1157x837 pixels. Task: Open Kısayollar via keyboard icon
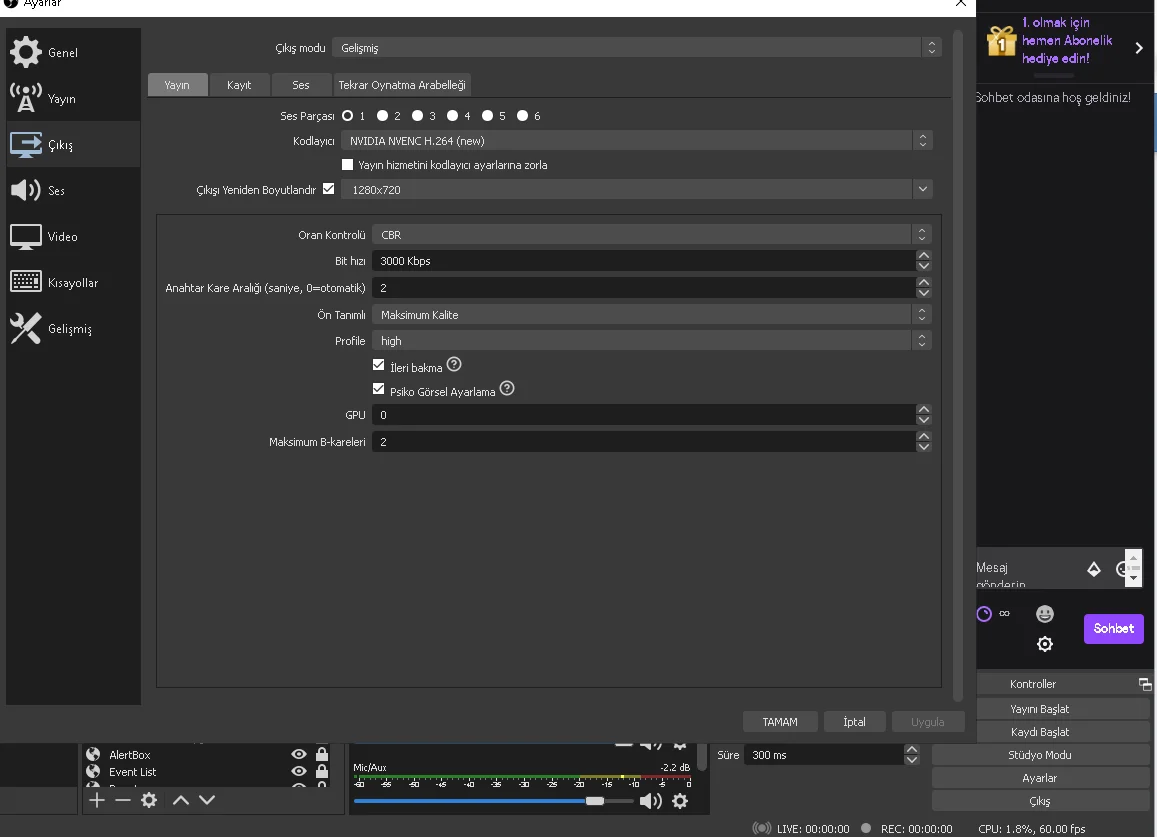(26, 281)
